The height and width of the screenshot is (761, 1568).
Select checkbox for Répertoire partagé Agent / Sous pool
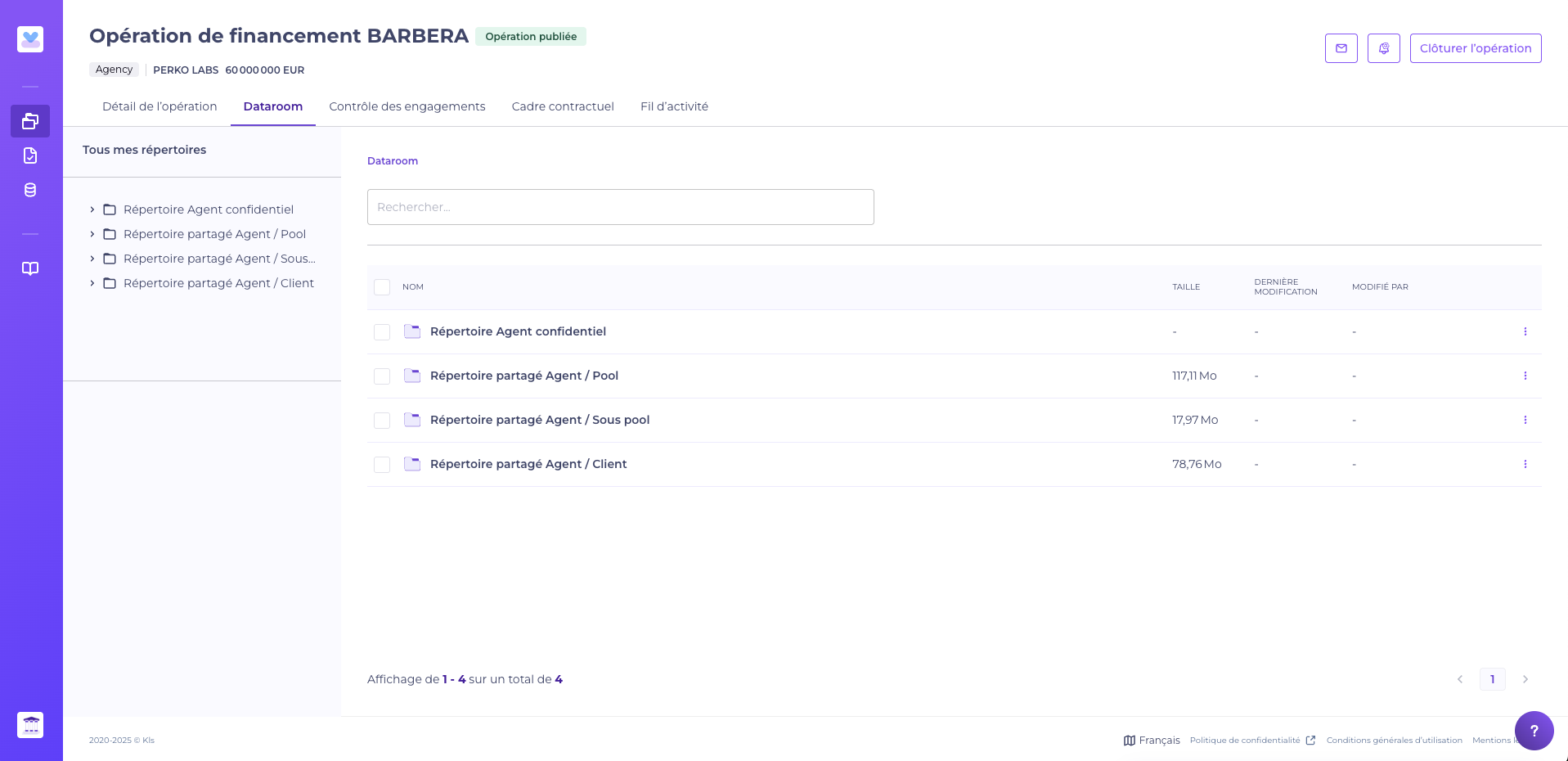pyautogui.click(x=382, y=421)
